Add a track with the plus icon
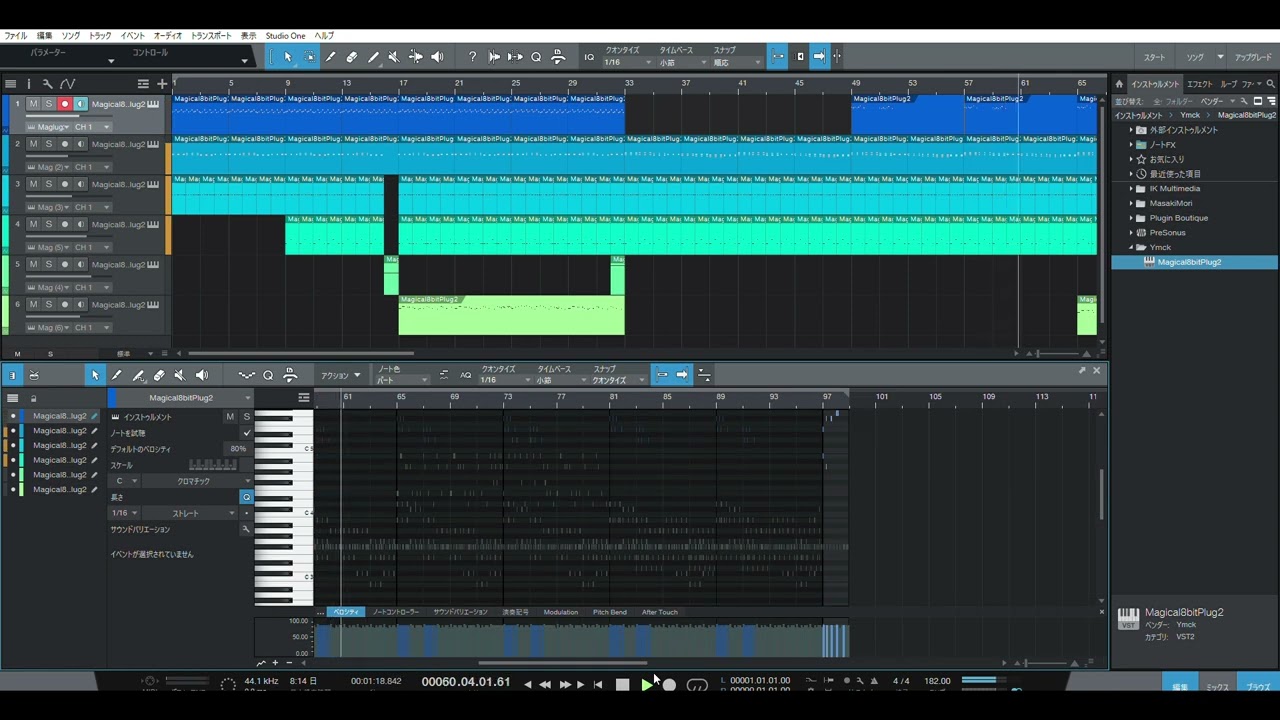1280x720 pixels. tap(160, 84)
